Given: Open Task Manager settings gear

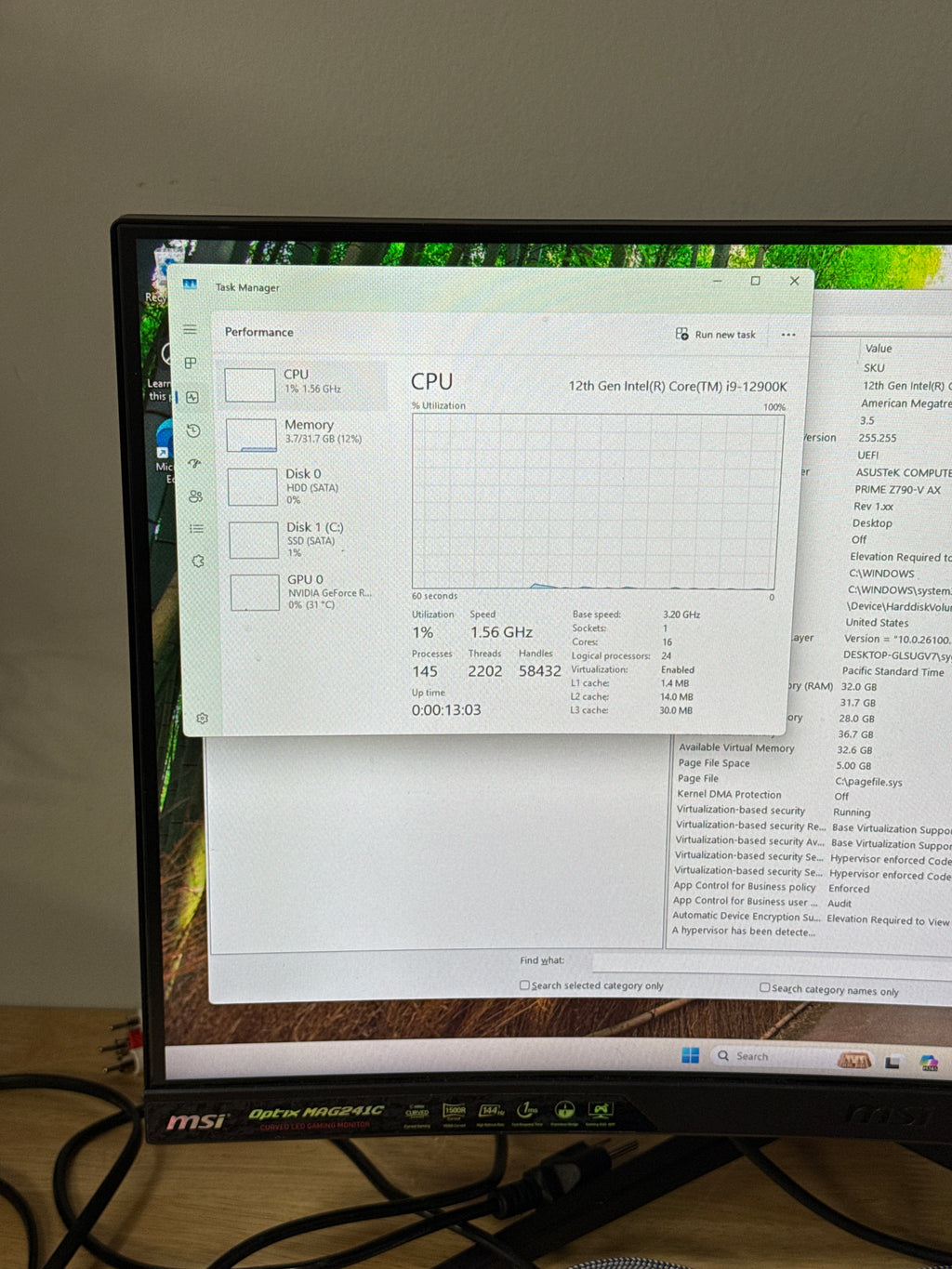Looking at the screenshot, I should pos(202,718).
